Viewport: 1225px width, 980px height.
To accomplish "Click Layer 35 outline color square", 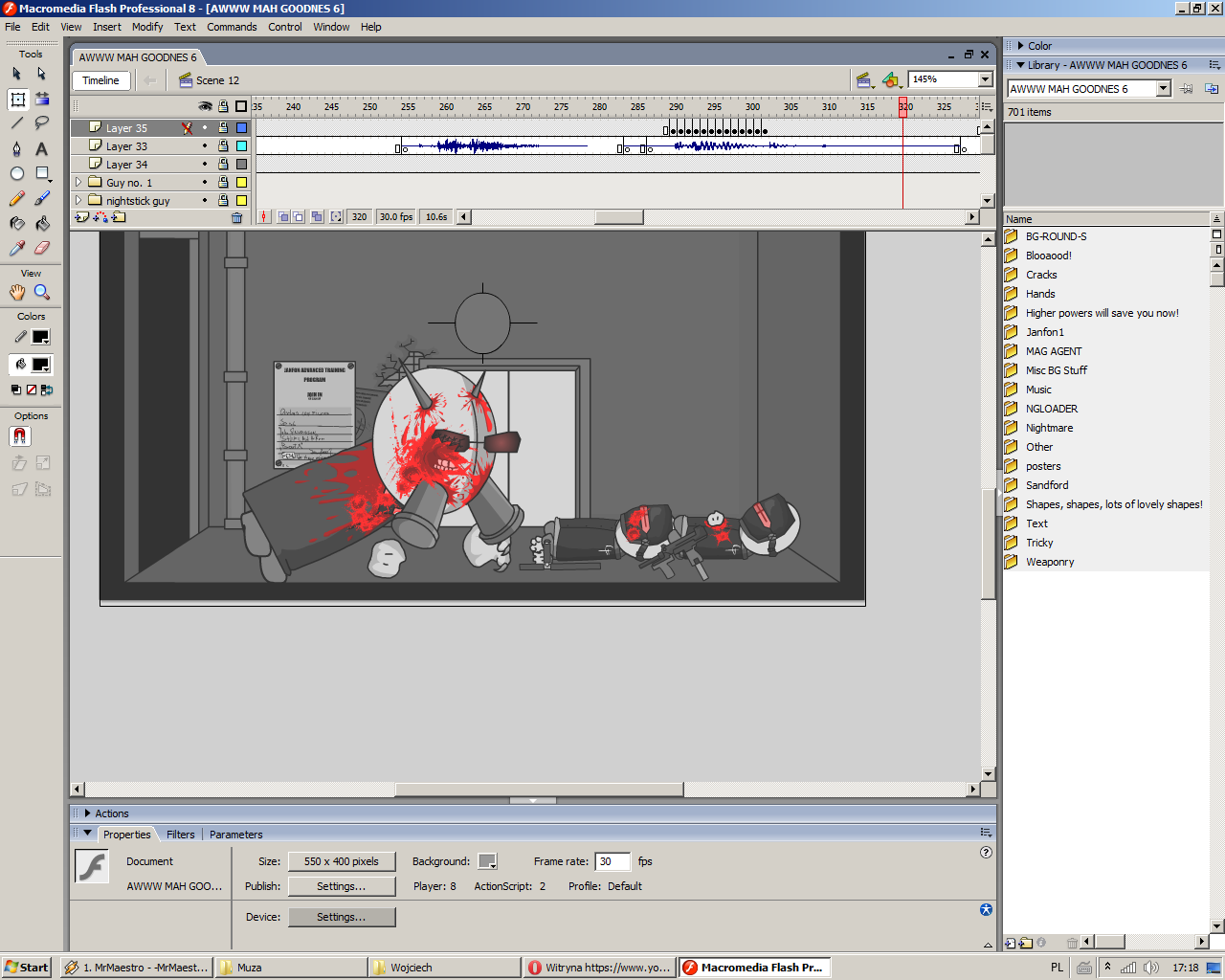I will click(x=242, y=127).
